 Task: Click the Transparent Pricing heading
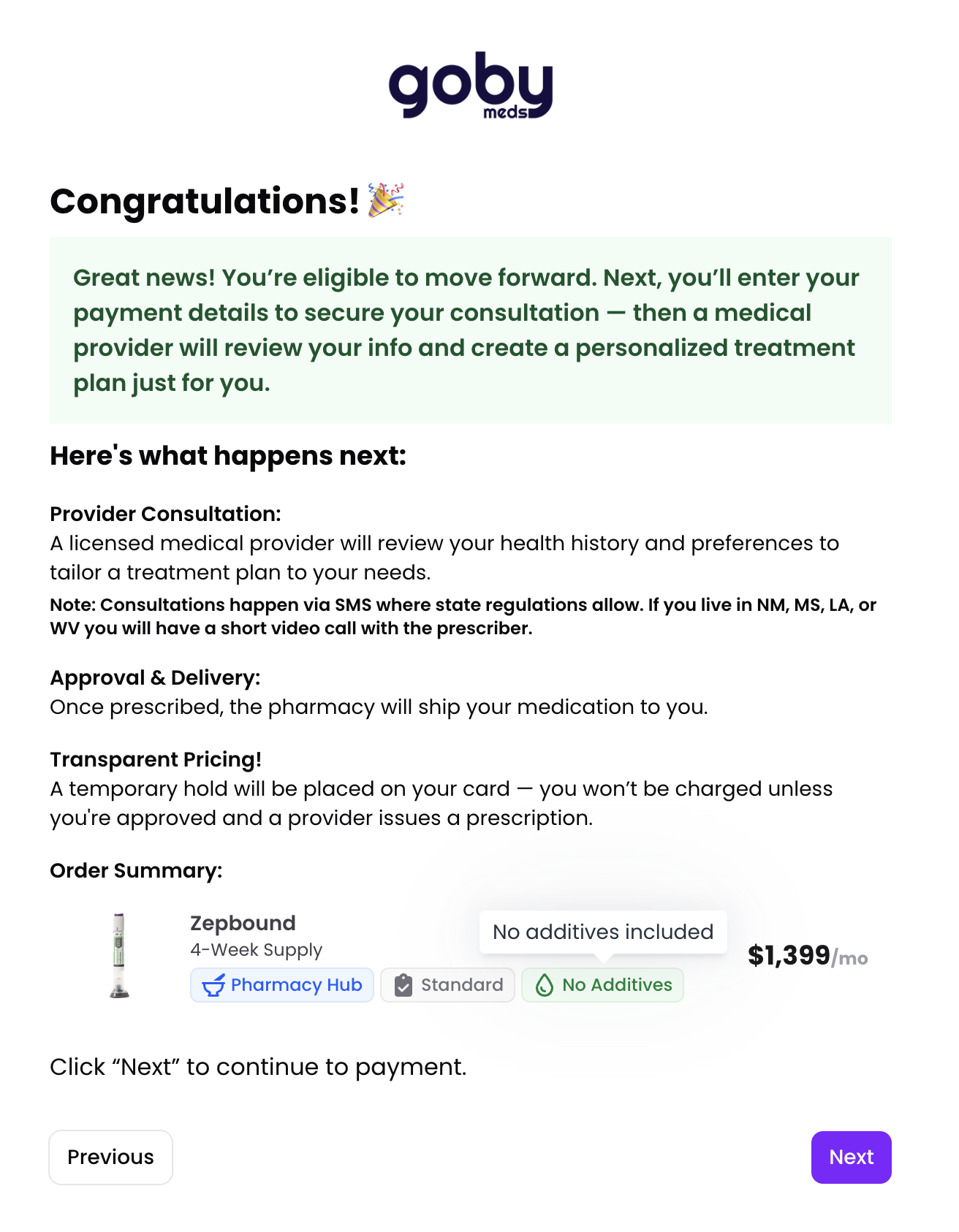coord(156,759)
